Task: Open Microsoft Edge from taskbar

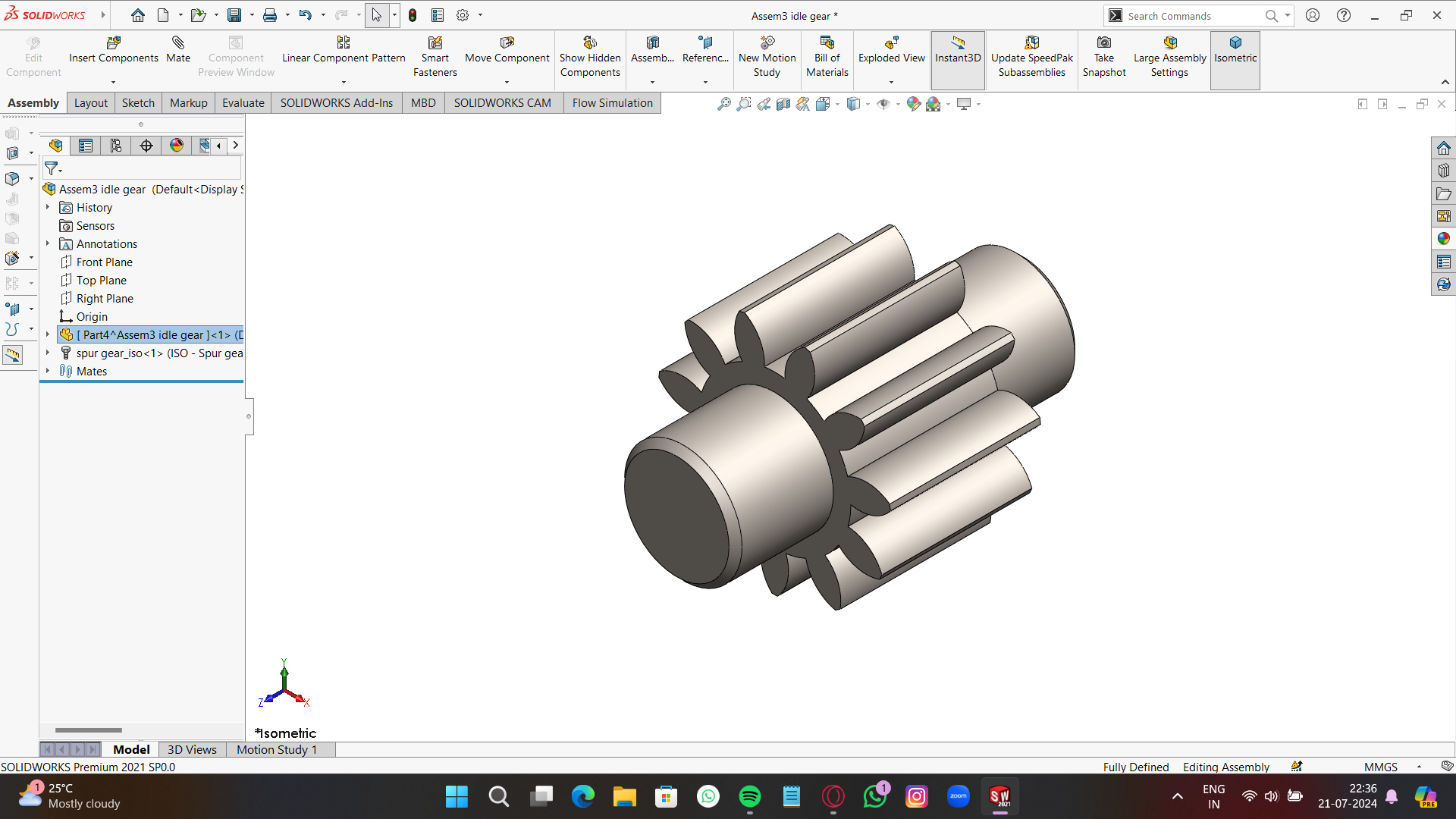Action: click(582, 796)
